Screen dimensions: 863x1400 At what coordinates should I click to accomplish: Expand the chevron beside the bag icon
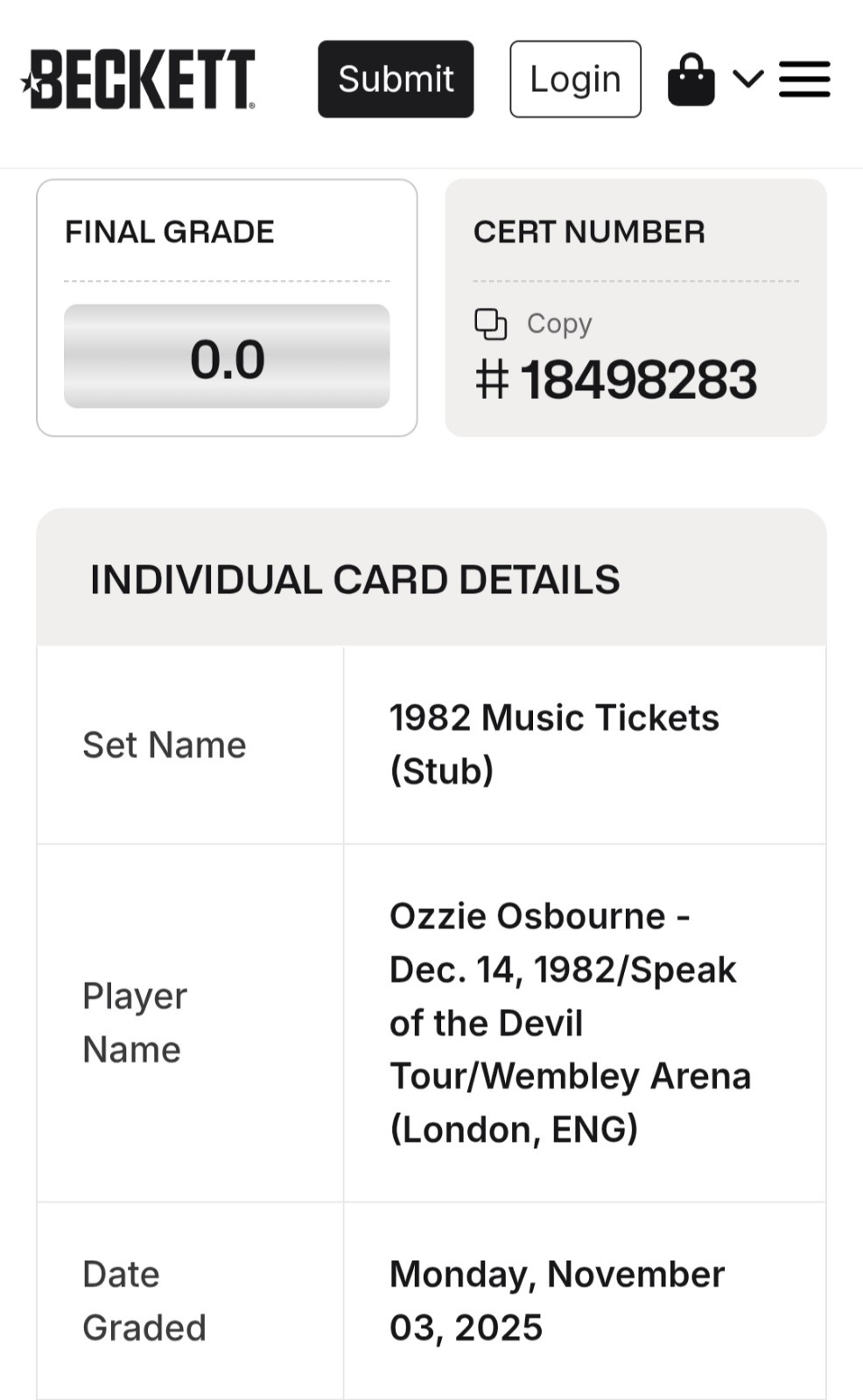(x=747, y=80)
